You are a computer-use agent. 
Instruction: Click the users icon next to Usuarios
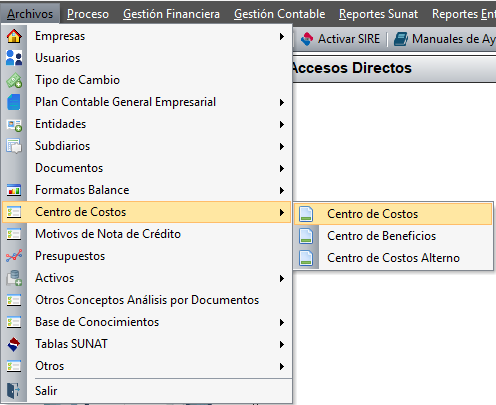[14, 58]
